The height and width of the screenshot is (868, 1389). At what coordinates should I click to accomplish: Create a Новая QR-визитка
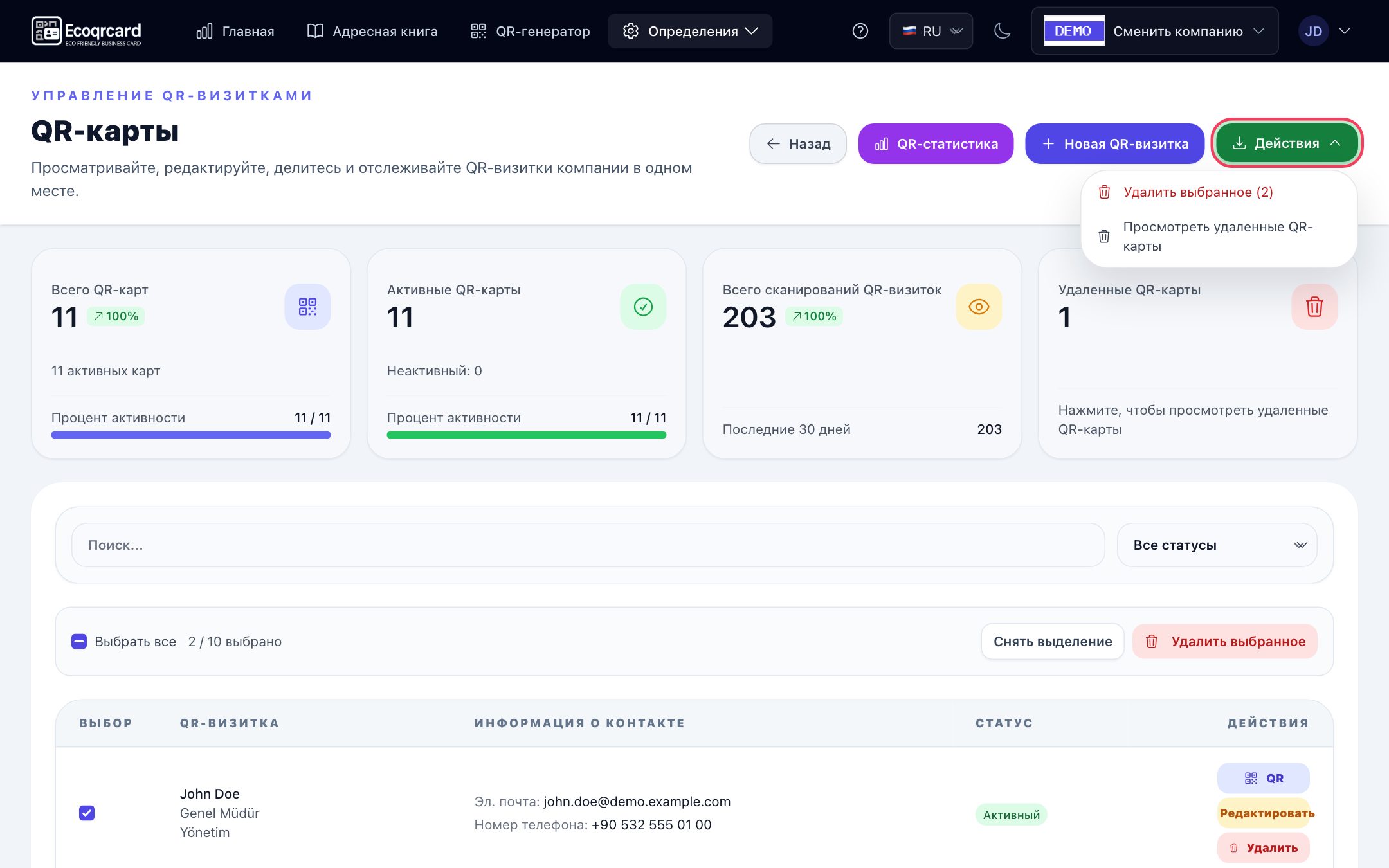[x=1114, y=144]
